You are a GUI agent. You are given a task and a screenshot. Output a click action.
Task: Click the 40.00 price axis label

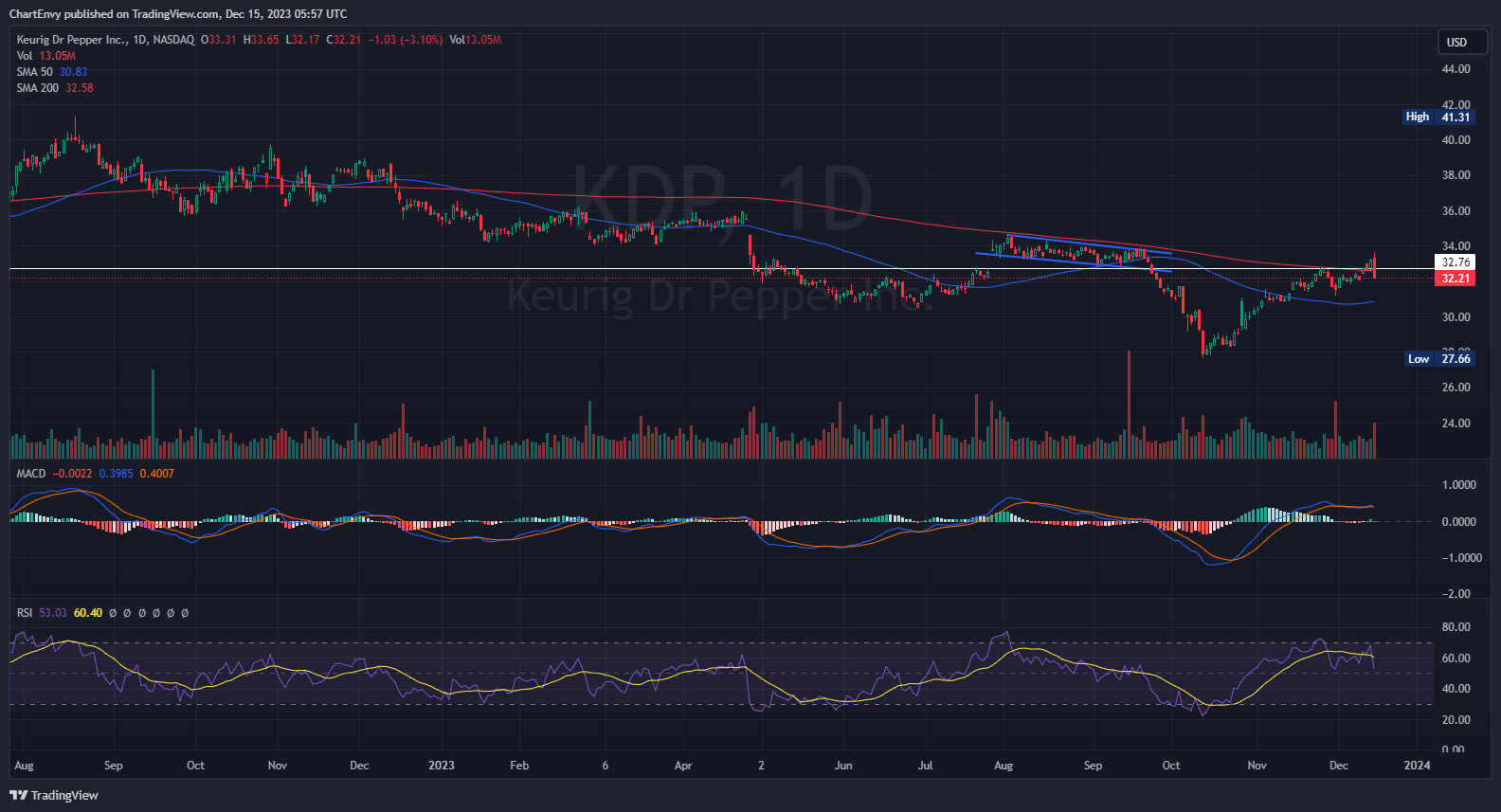pos(1456,140)
